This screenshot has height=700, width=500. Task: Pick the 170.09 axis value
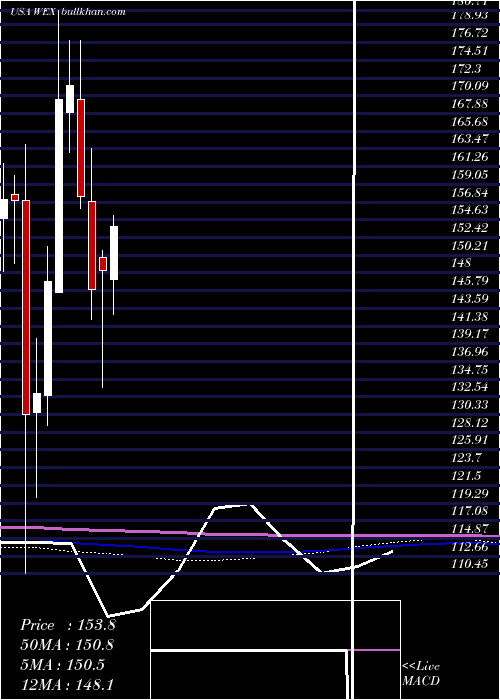tap(469, 86)
